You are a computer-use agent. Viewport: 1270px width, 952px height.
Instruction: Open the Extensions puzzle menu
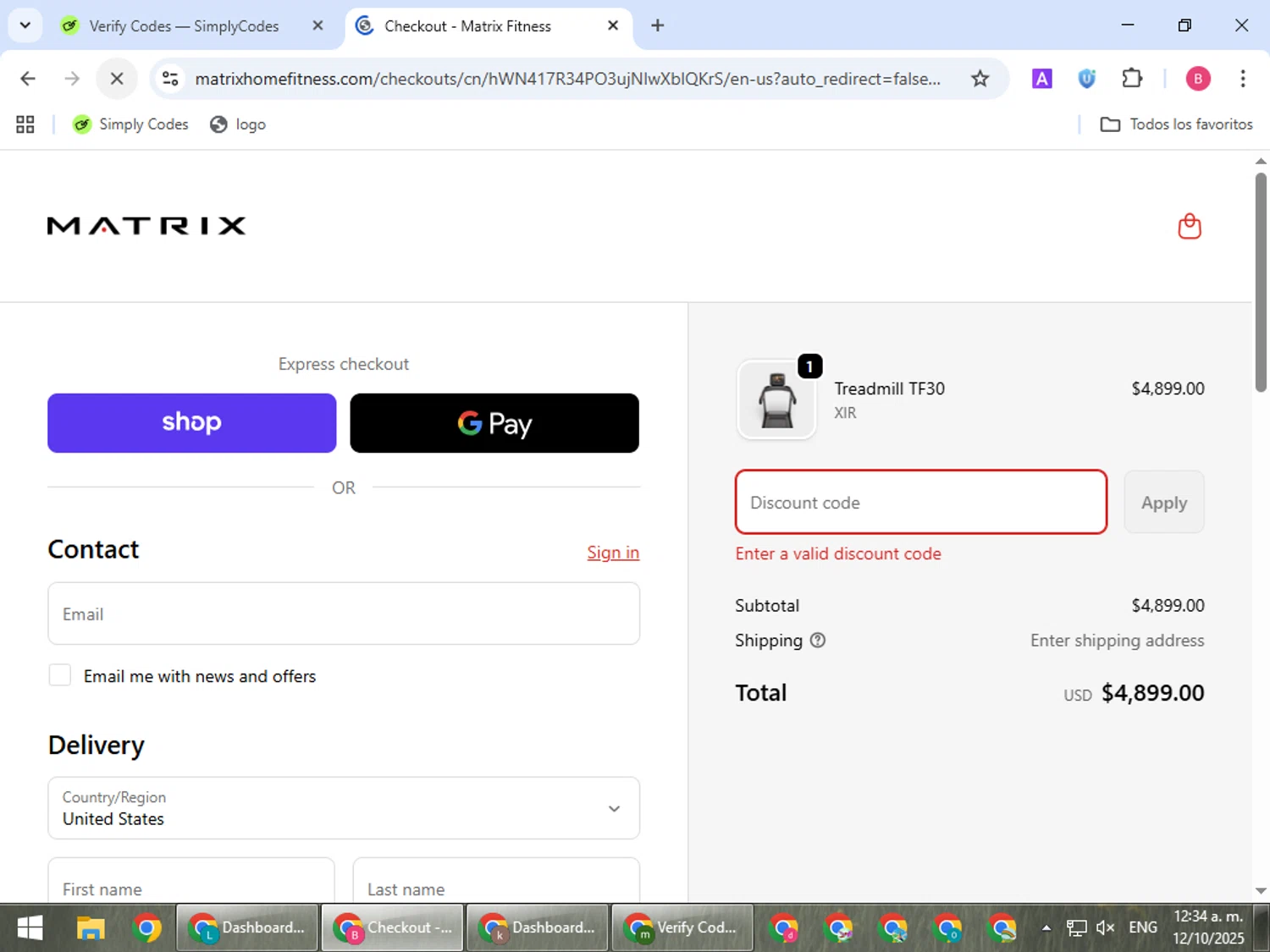[1132, 79]
